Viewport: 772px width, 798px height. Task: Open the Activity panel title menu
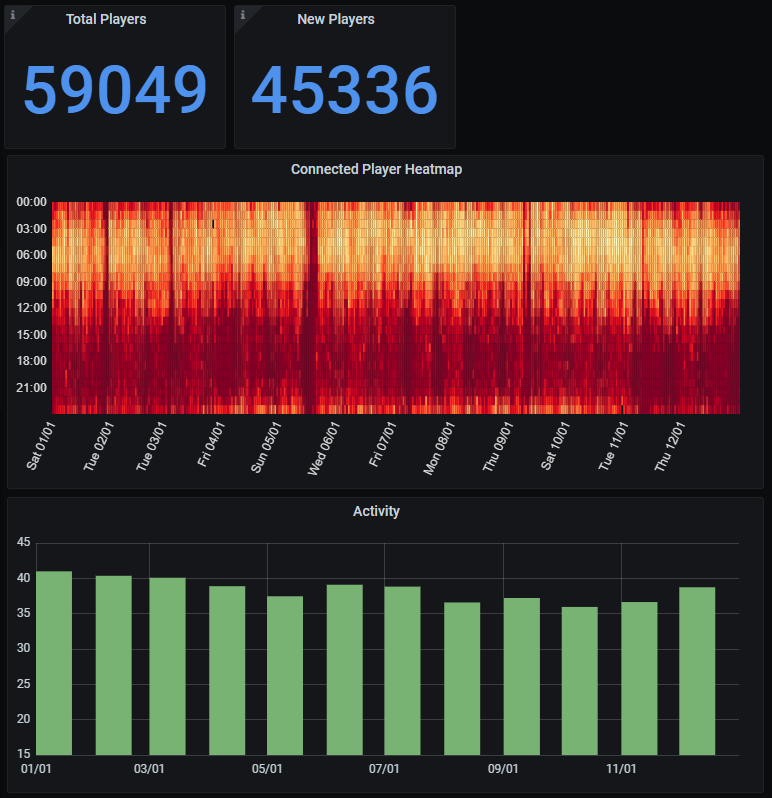point(376,511)
